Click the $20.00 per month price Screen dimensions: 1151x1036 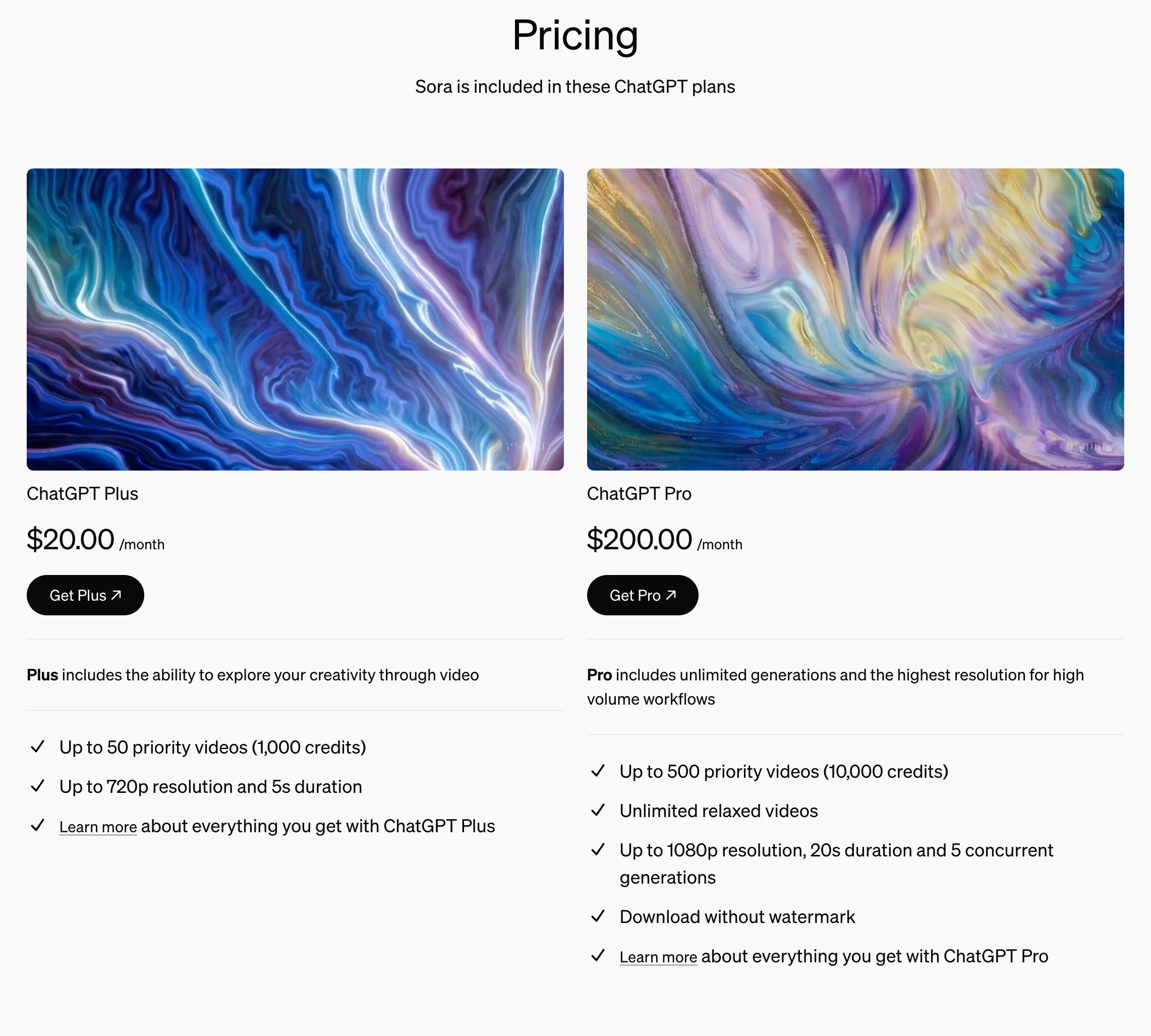click(x=96, y=540)
